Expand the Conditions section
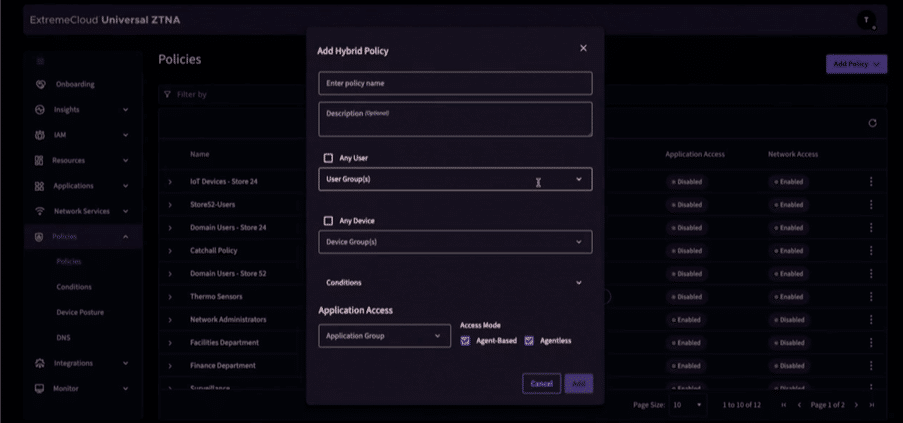This screenshot has height=423, width=903. (455, 283)
